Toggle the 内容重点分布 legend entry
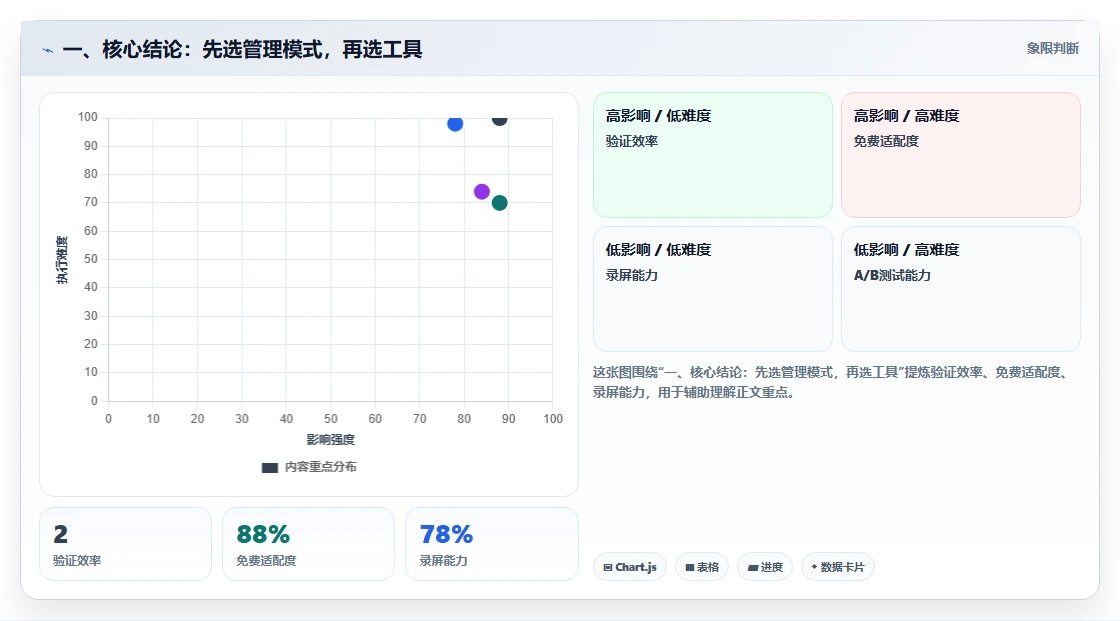This screenshot has width=1120, height=621. (x=309, y=467)
